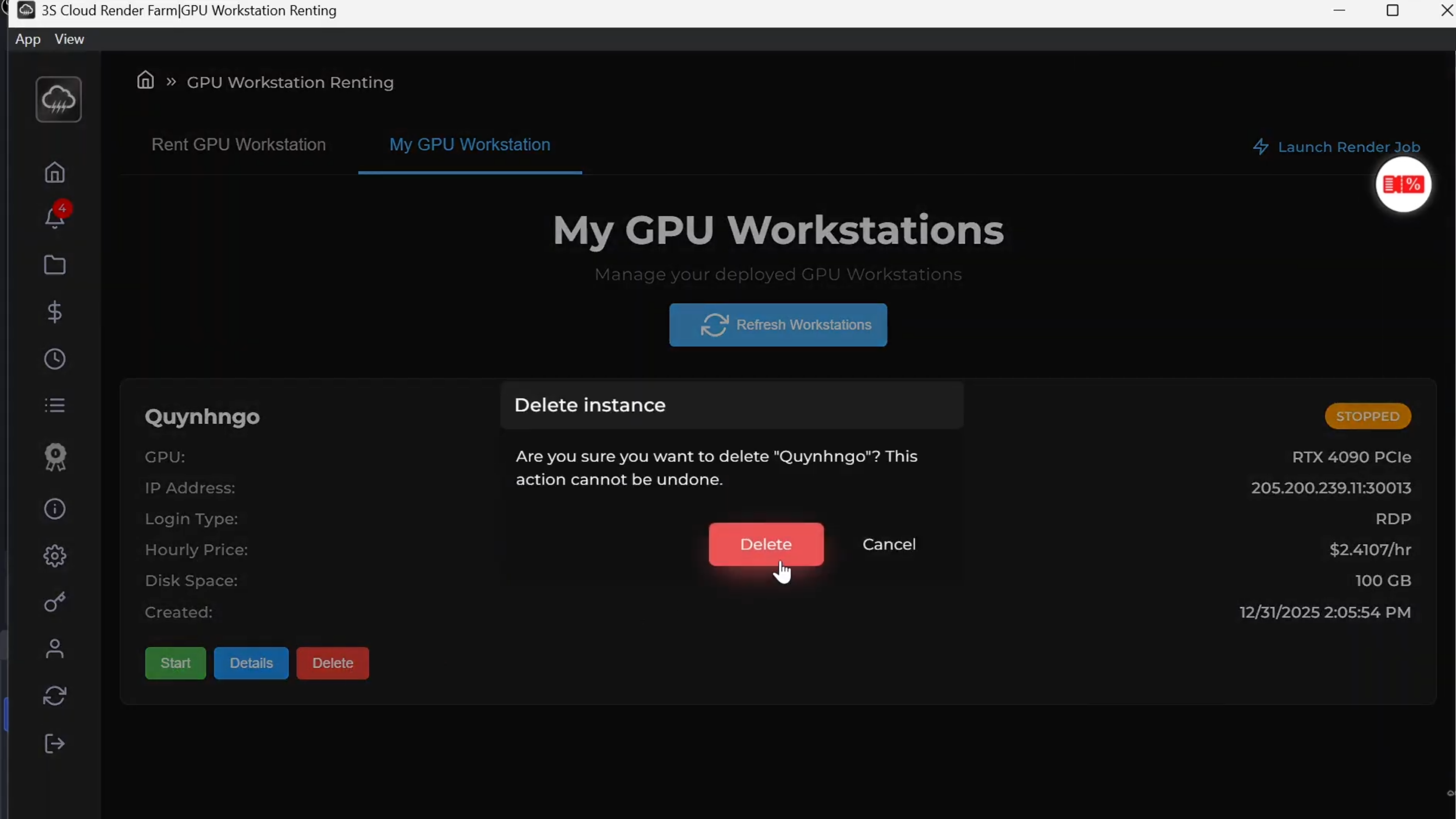Viewport: 1456px width, 819px height.
Task: Click Refresh Workstations button
Action: (x=778, y=325)
